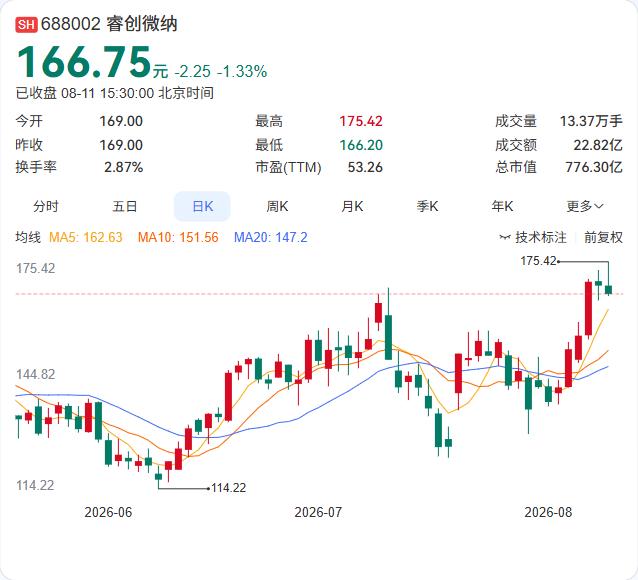
Task: Click the 114.22 y-axis price label
Action: (x=35, y=485)
